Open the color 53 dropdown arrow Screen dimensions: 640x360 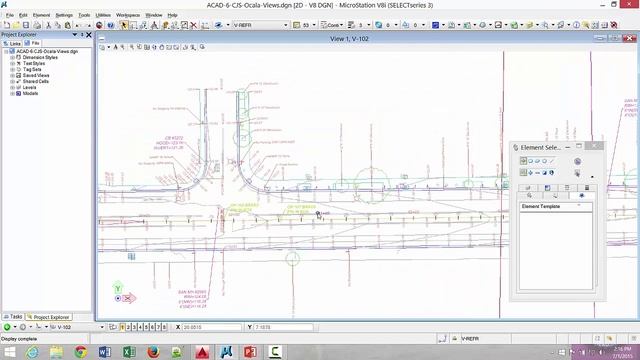click(314, 25)
